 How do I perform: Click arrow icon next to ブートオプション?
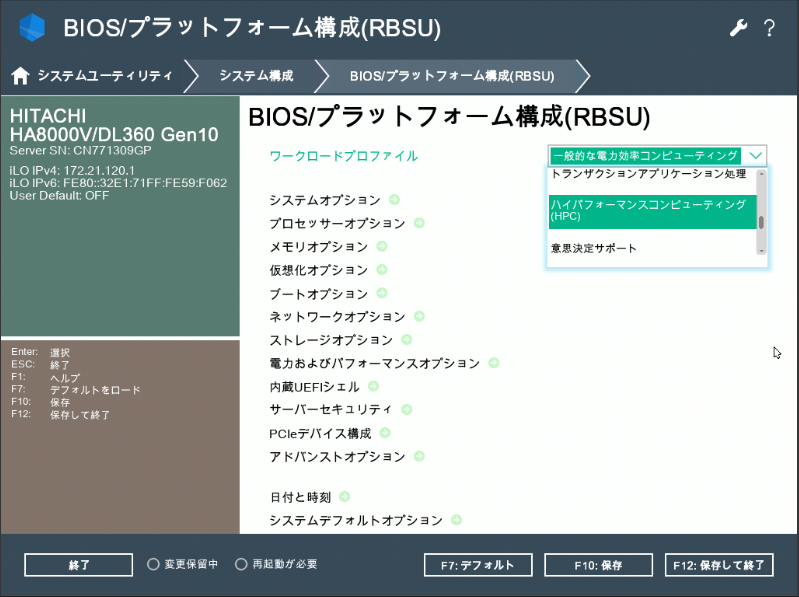pos(382,293)
